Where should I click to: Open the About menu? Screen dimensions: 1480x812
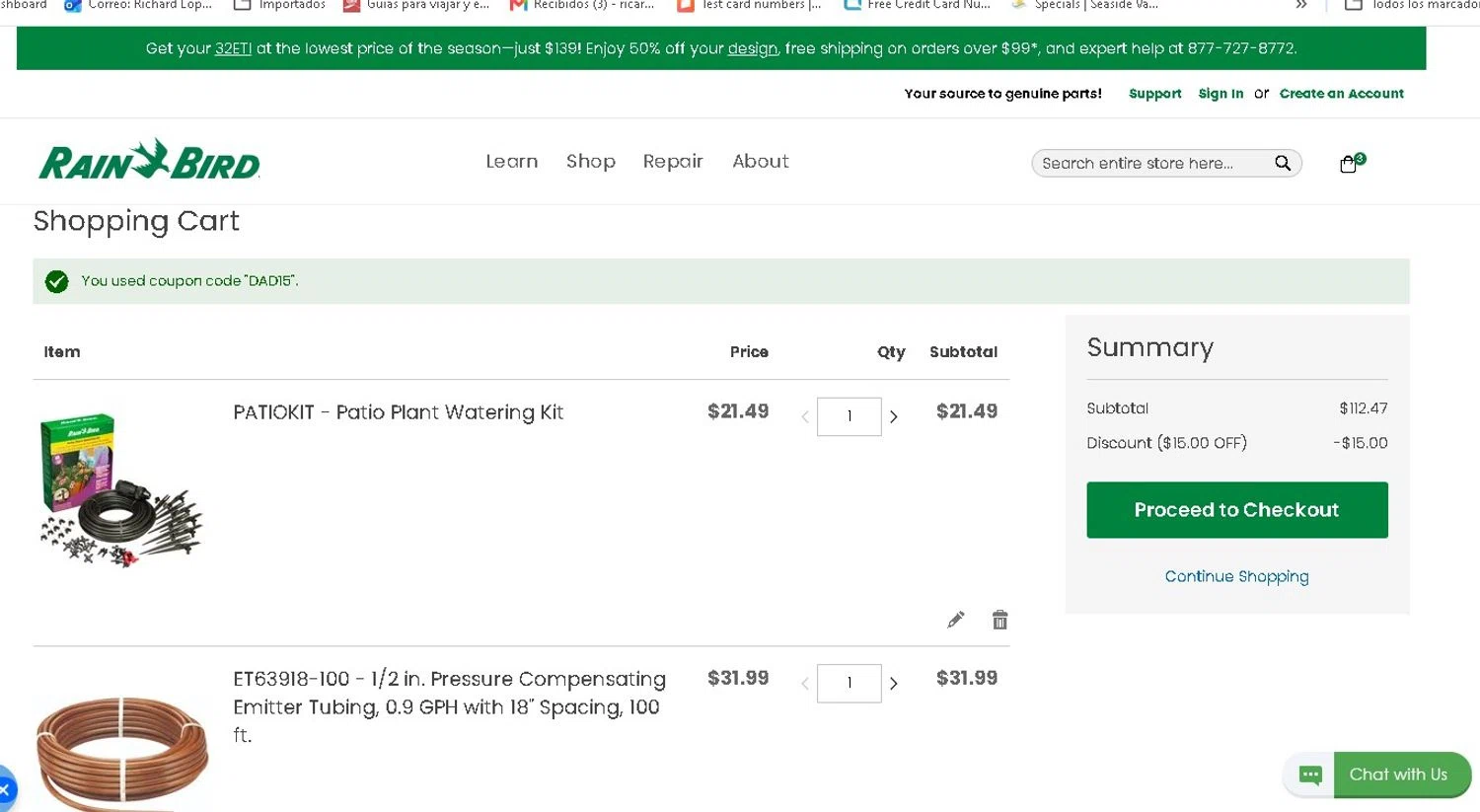(x=761, y=161)
